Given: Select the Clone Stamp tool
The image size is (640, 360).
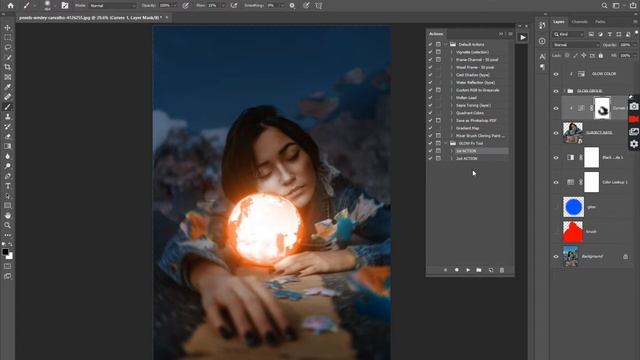Looking at the screenshot, I should (7, 117).
